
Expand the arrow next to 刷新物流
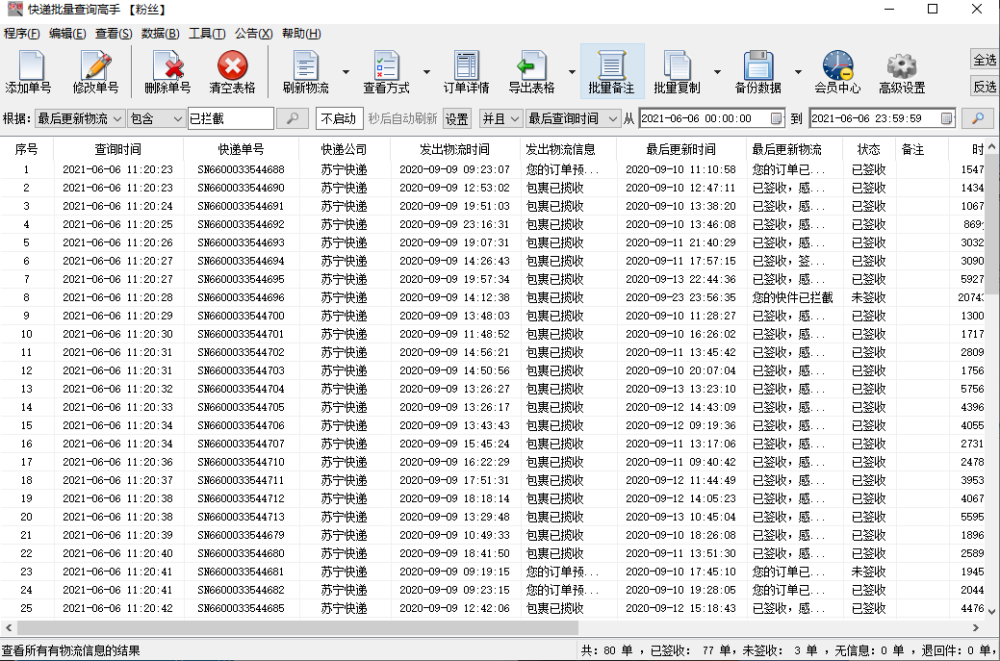pyautogui.click(x=346, y=71)
